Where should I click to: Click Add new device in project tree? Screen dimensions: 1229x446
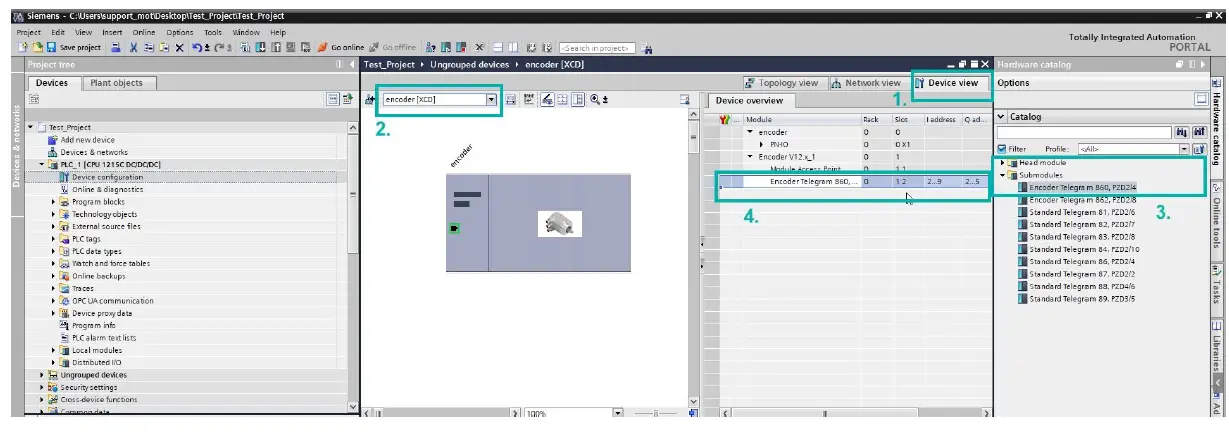(x=88, y=140)
